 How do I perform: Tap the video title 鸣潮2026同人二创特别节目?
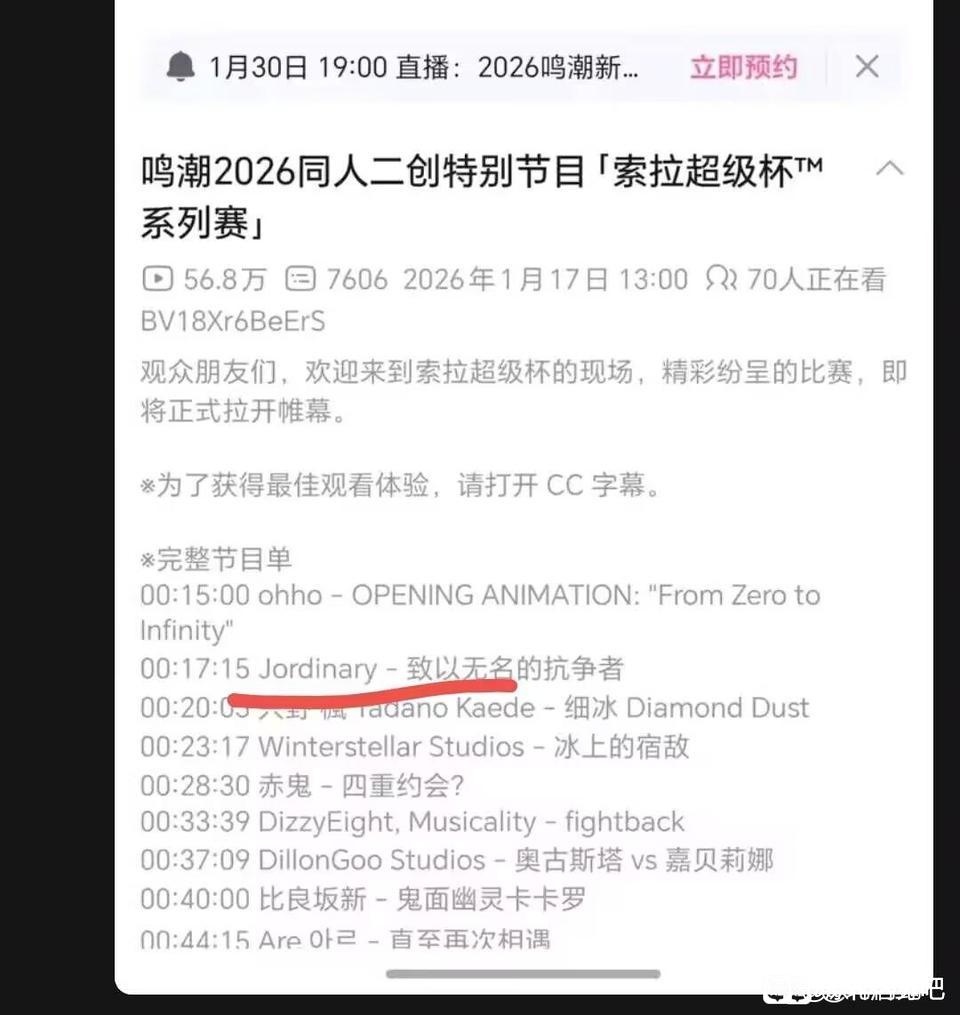pos(482,197)
